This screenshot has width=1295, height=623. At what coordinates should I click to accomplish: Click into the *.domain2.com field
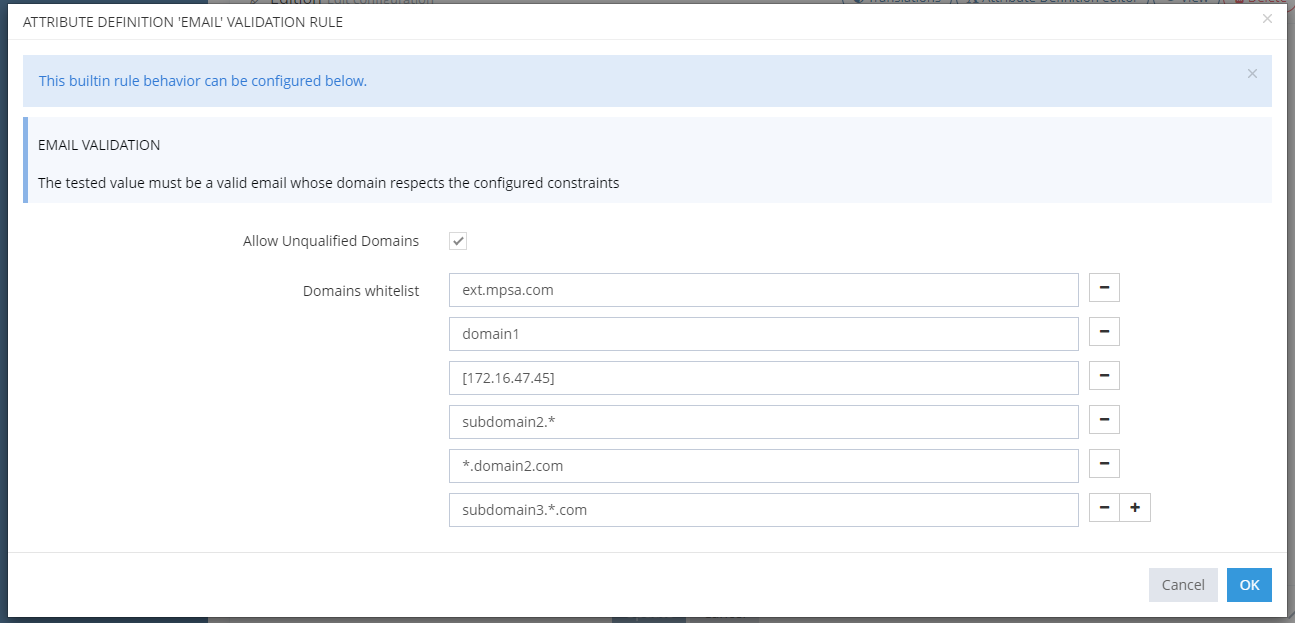tap(763, 466)
